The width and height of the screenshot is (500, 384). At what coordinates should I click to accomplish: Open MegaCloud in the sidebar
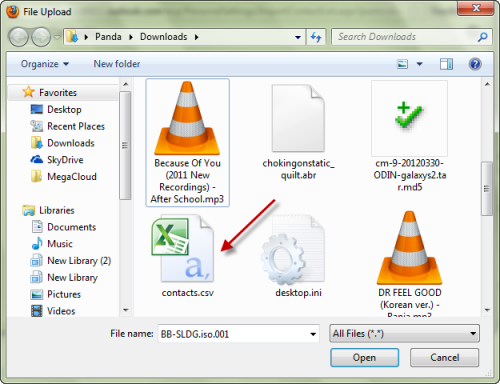click(x=72, y=176)
